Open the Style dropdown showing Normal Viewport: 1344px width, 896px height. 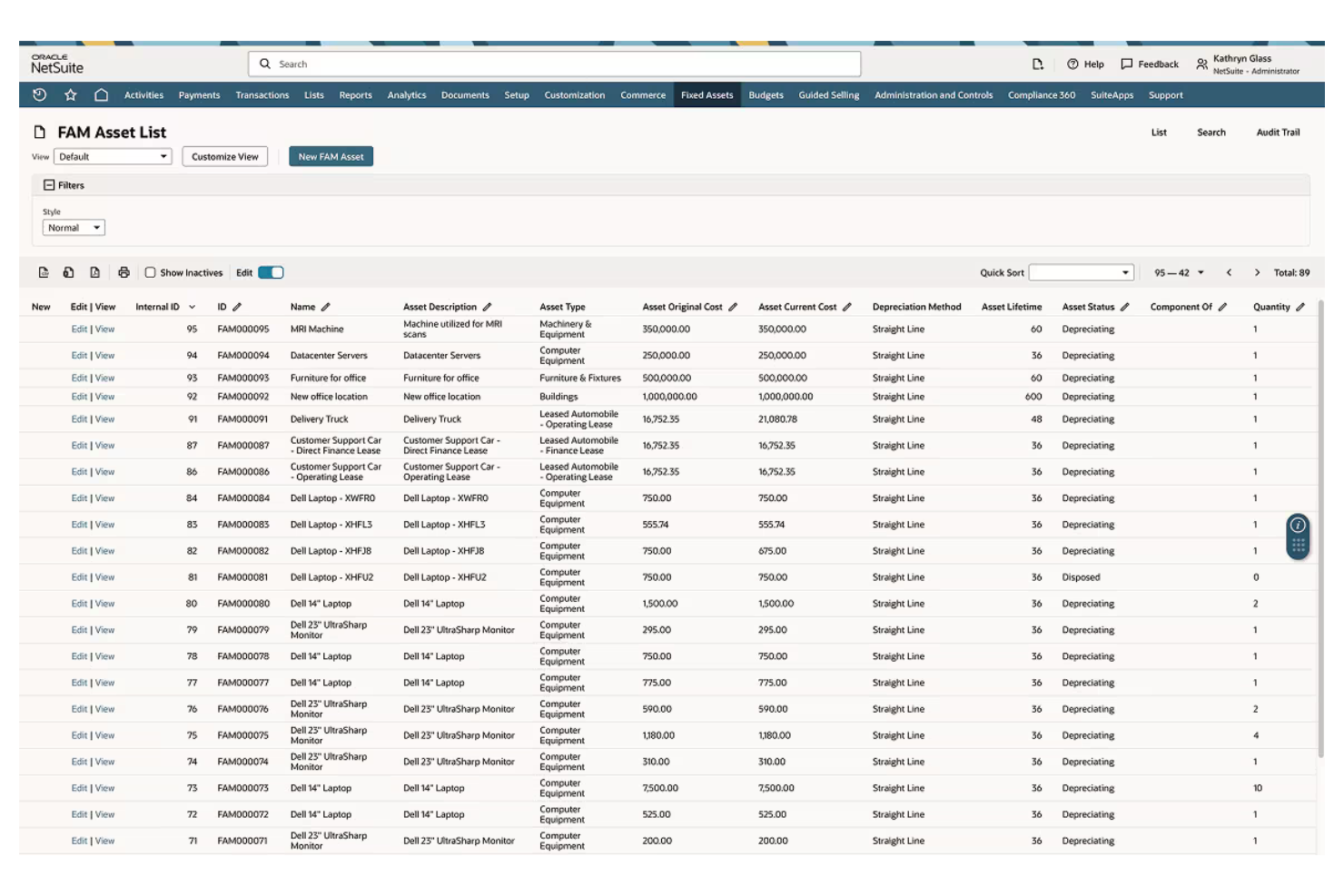(73, 227)
